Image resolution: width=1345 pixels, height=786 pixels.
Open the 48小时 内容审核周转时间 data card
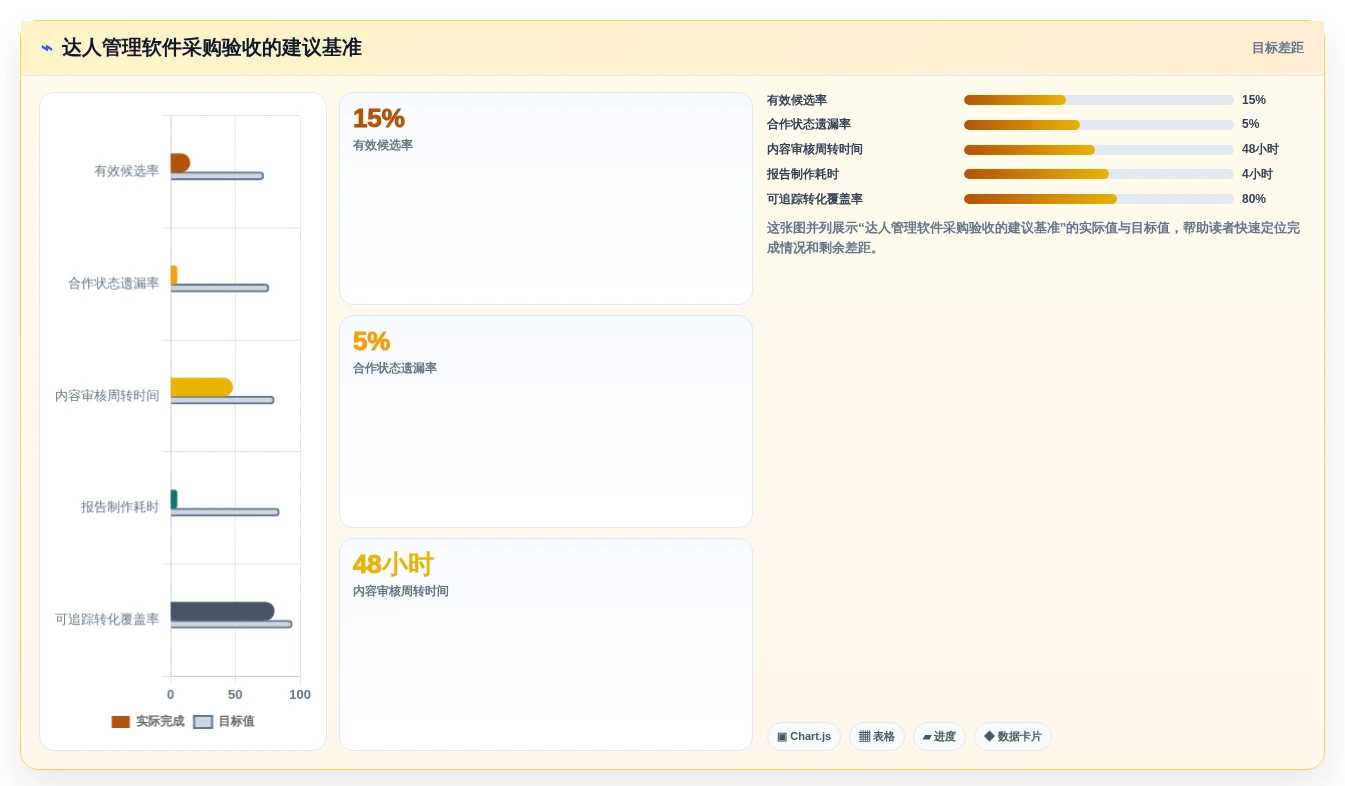pos(546,645)
